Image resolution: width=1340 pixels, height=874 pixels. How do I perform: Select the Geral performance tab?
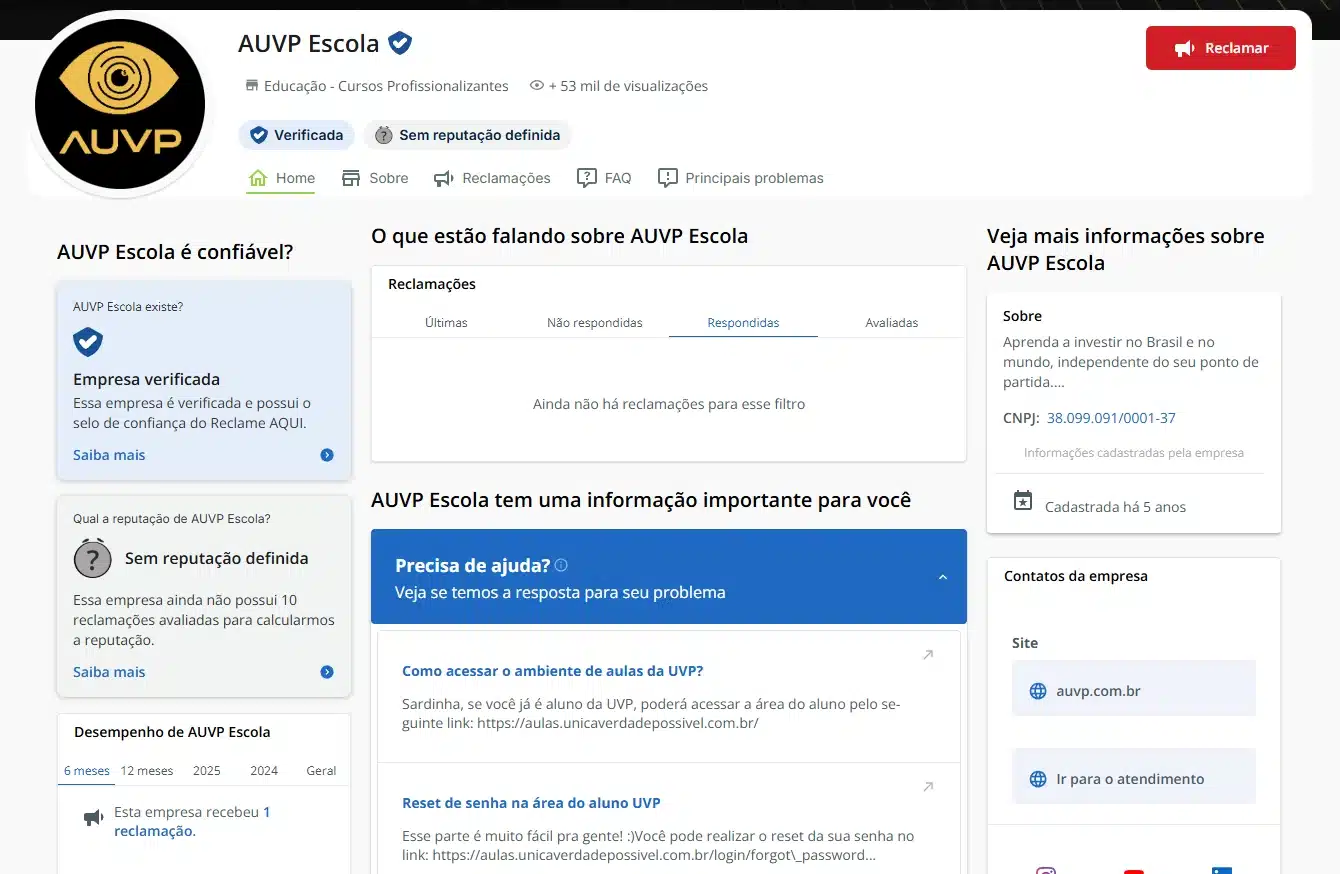(321, 771)
